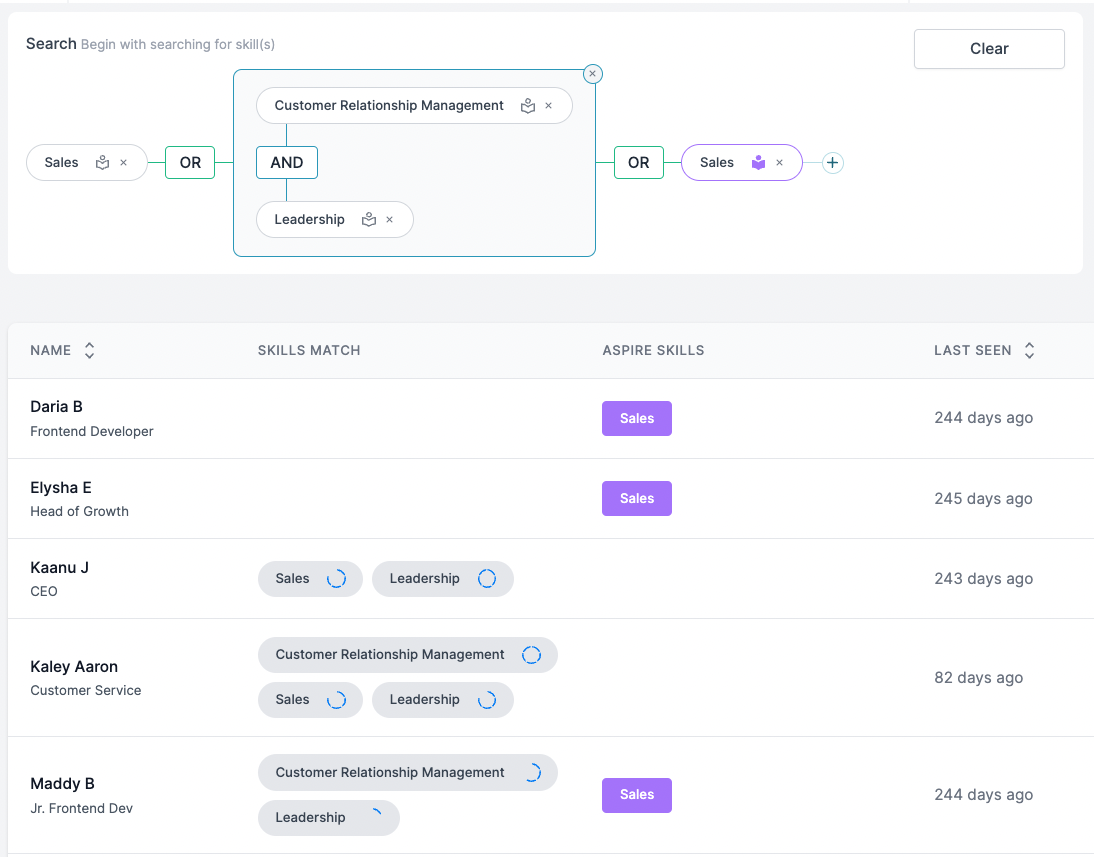Image resolution: width=1094 pixels, height=857 pixels.
Task: Click the Aspire Skills column header
Action: [653, 350]
